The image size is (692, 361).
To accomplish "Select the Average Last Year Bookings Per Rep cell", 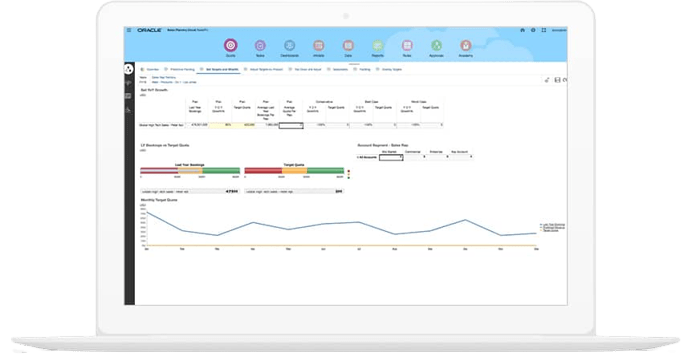I will pyautogui.click(x=267, y=125).
